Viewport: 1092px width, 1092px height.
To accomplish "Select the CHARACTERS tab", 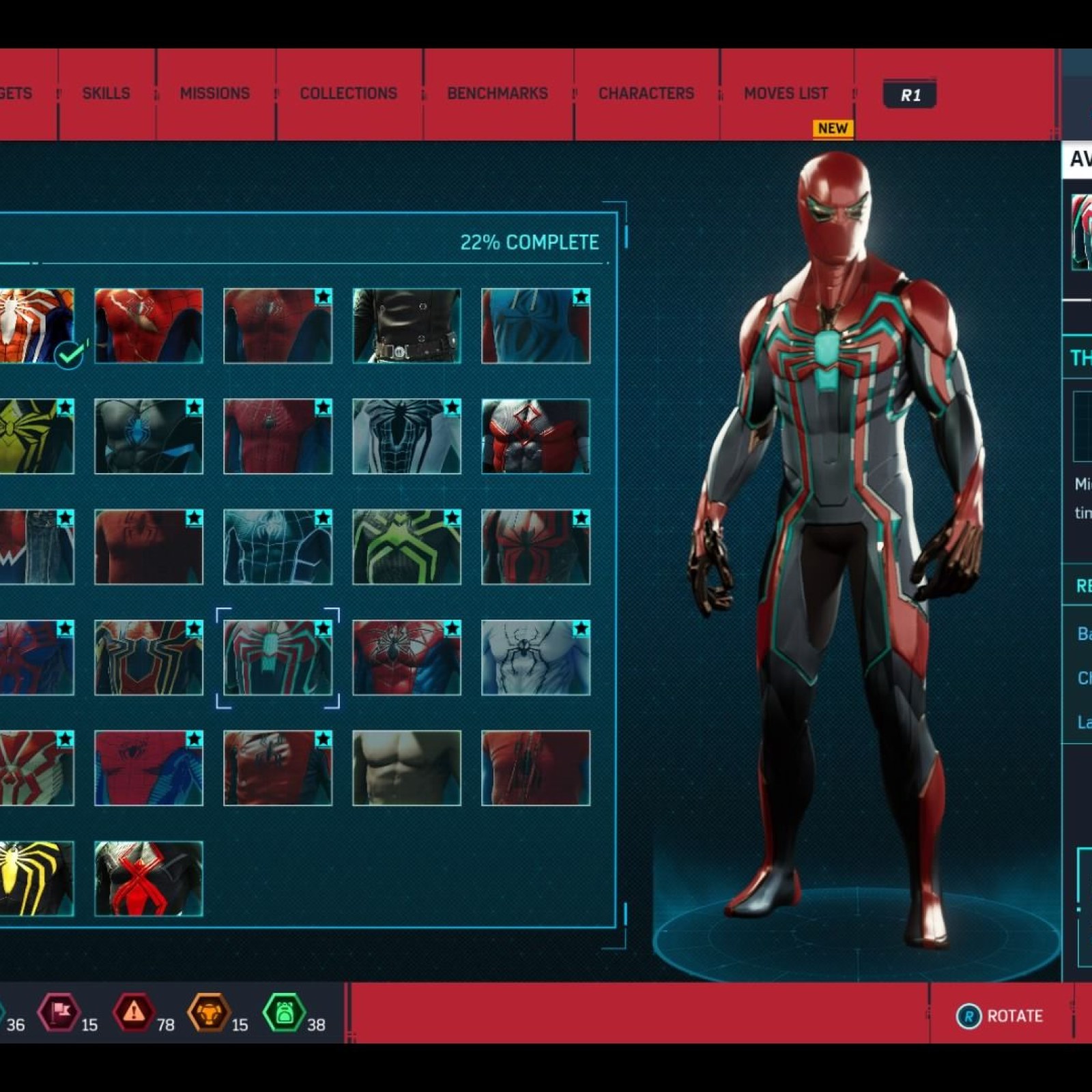I will click(x=646, y=94).
